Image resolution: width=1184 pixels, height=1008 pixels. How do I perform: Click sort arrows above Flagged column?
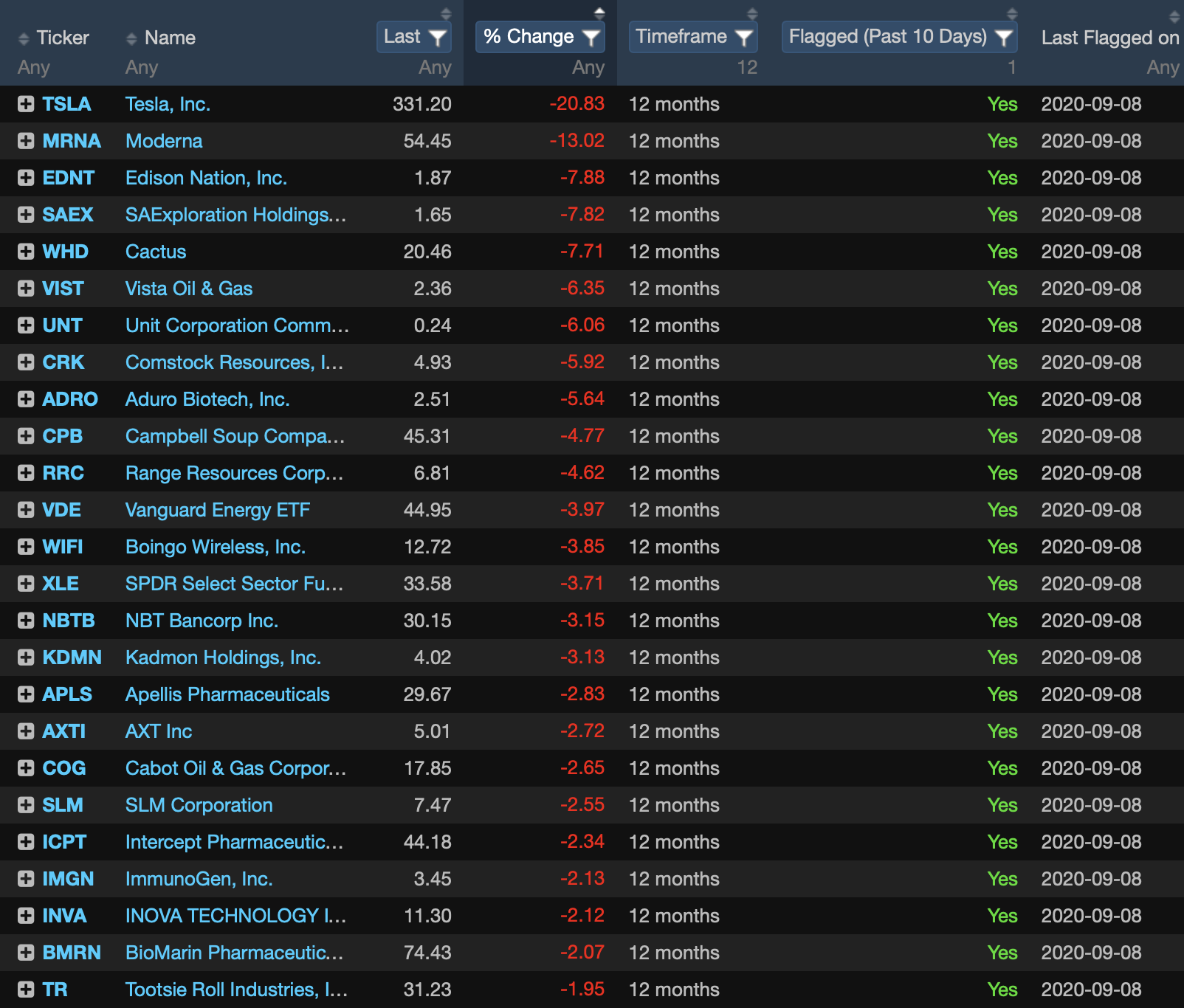1012,13
